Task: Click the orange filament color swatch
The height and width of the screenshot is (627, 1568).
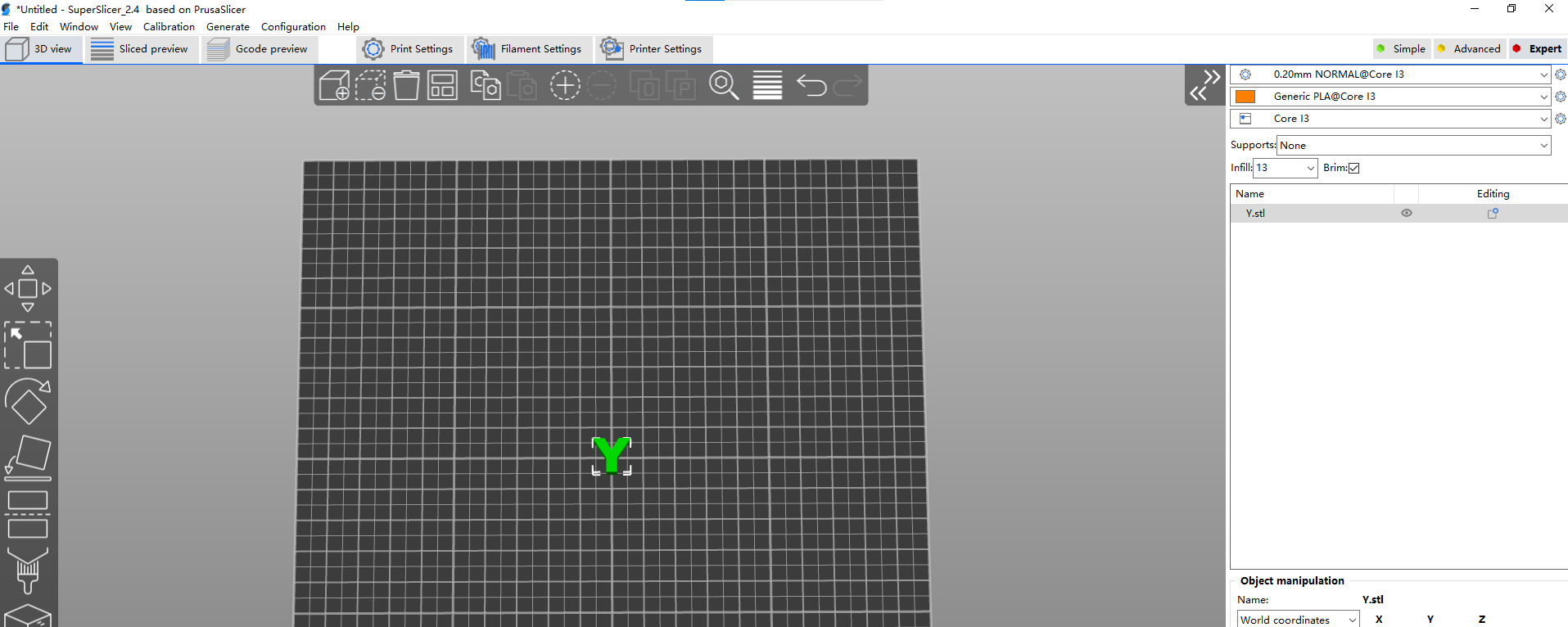Action: coord(1245,97)
